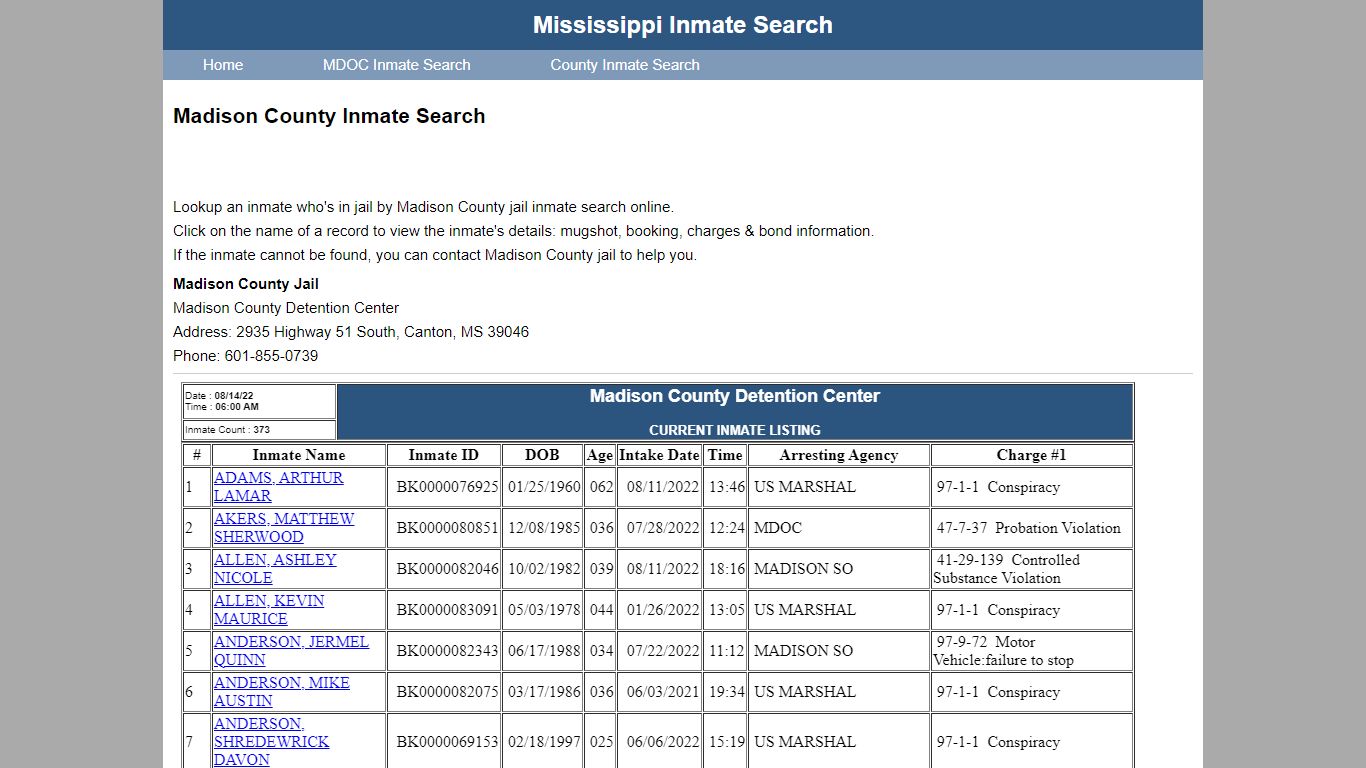
Task: Open record for AKERS, MATTHEW SHERWOOD
Action: 284,528
